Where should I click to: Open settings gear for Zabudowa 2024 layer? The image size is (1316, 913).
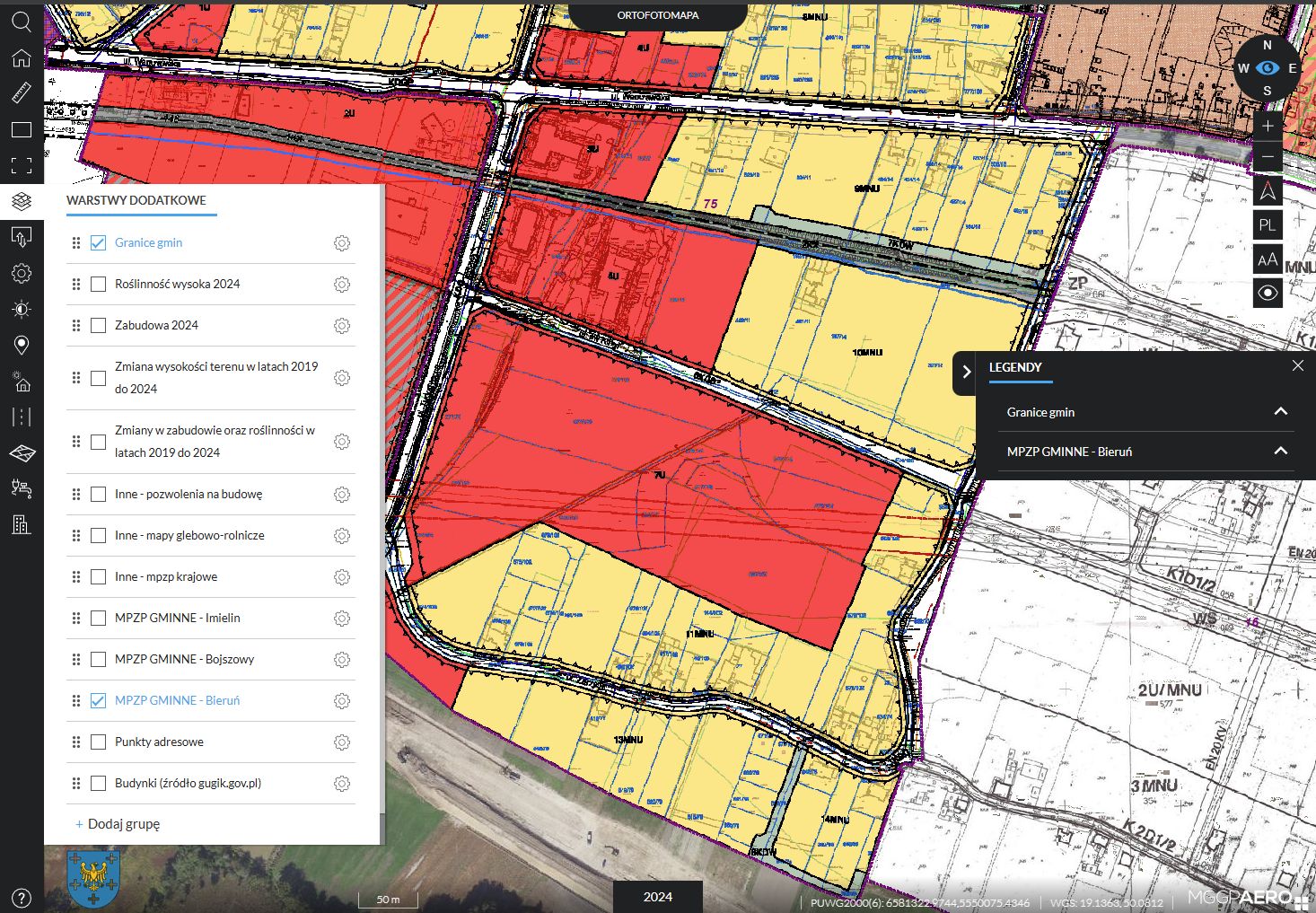click(342, 326)
